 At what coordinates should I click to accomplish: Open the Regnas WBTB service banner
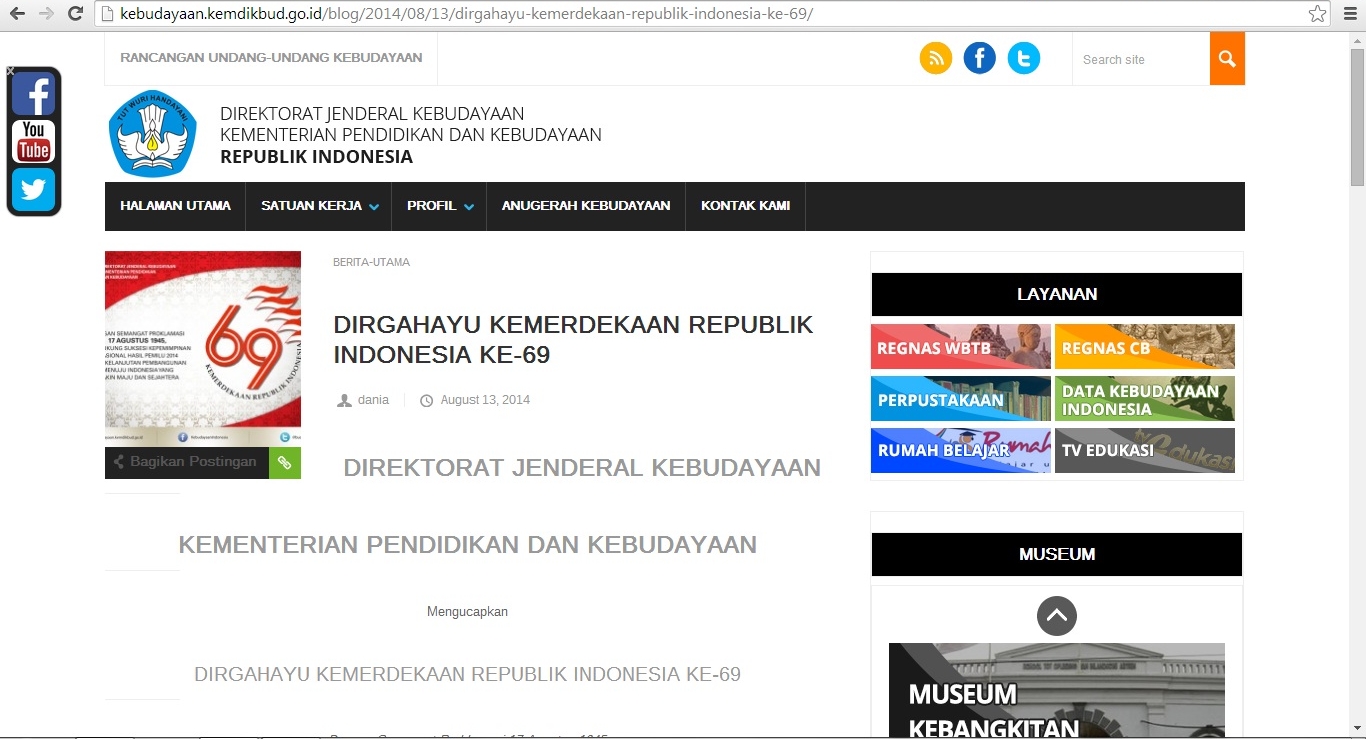click(960, 347)
